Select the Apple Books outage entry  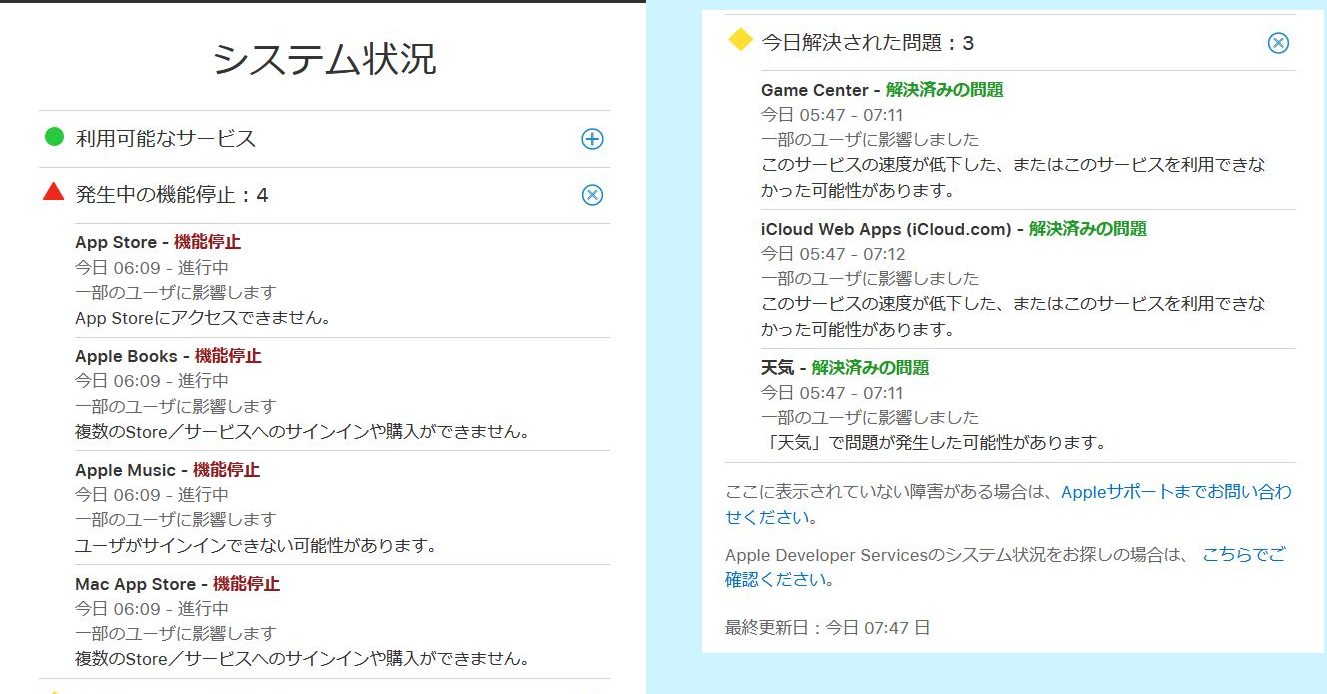[x=126, y=356]
